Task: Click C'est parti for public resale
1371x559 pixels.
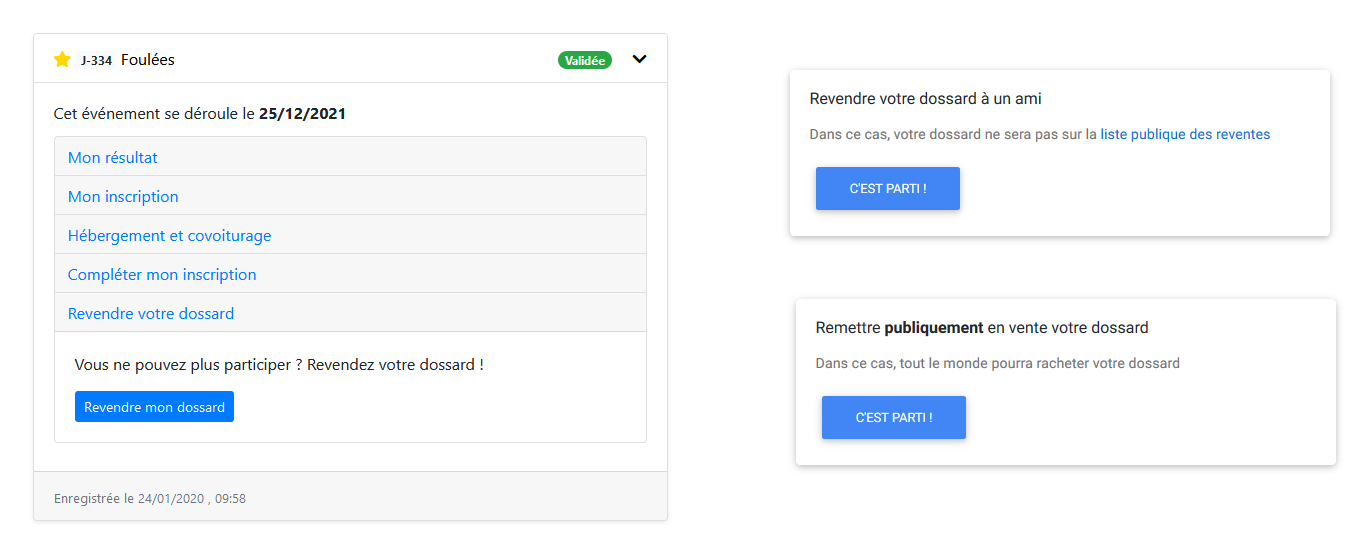Action: coord(893,418)
